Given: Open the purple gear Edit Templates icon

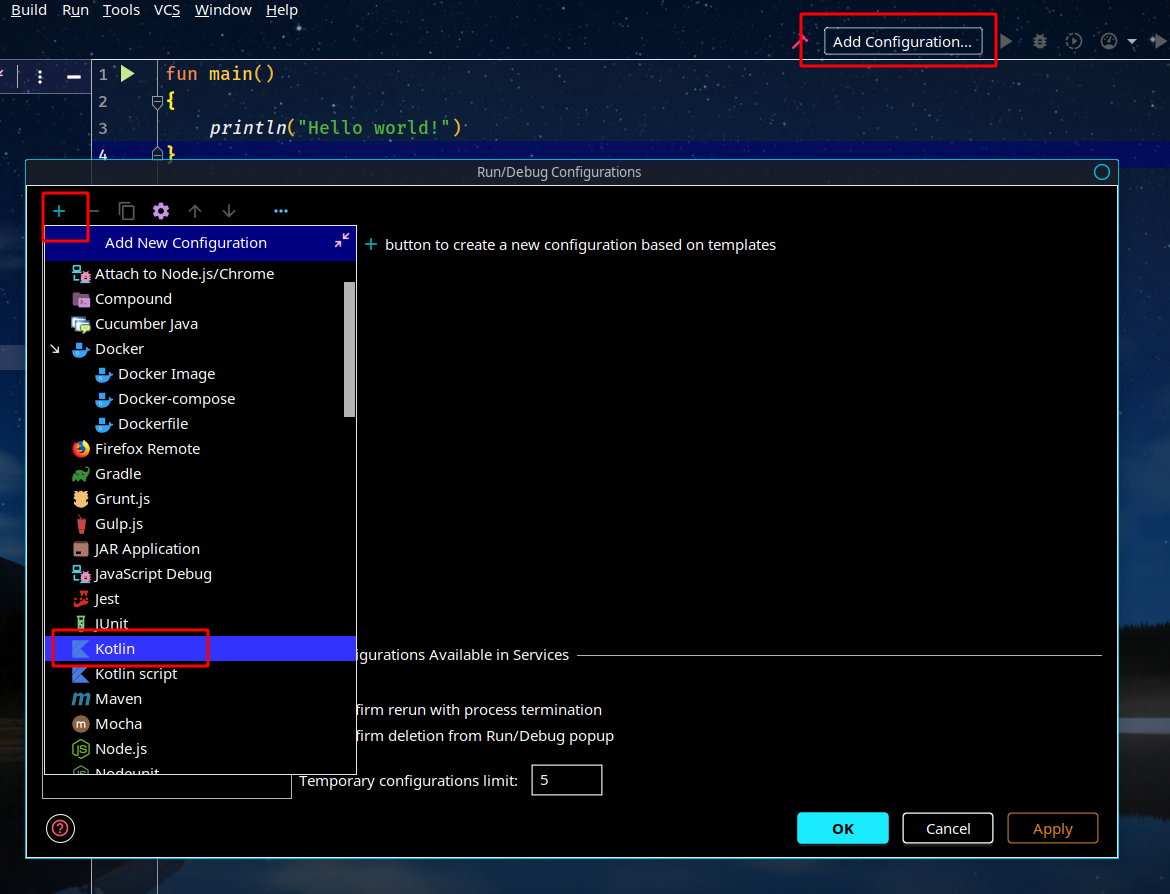Looking at the screenshot, I should click(x=160, y=211).
